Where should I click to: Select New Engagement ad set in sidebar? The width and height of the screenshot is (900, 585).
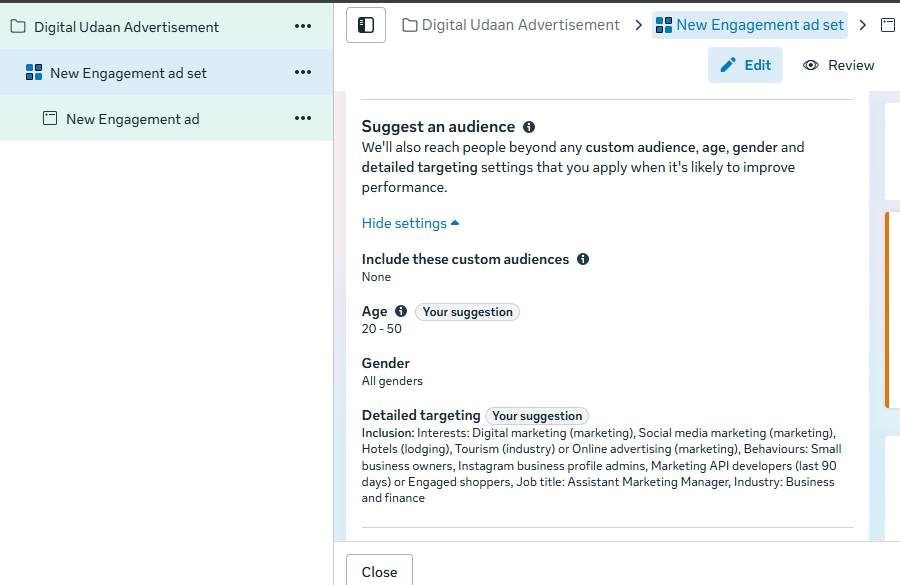[128, 73]
